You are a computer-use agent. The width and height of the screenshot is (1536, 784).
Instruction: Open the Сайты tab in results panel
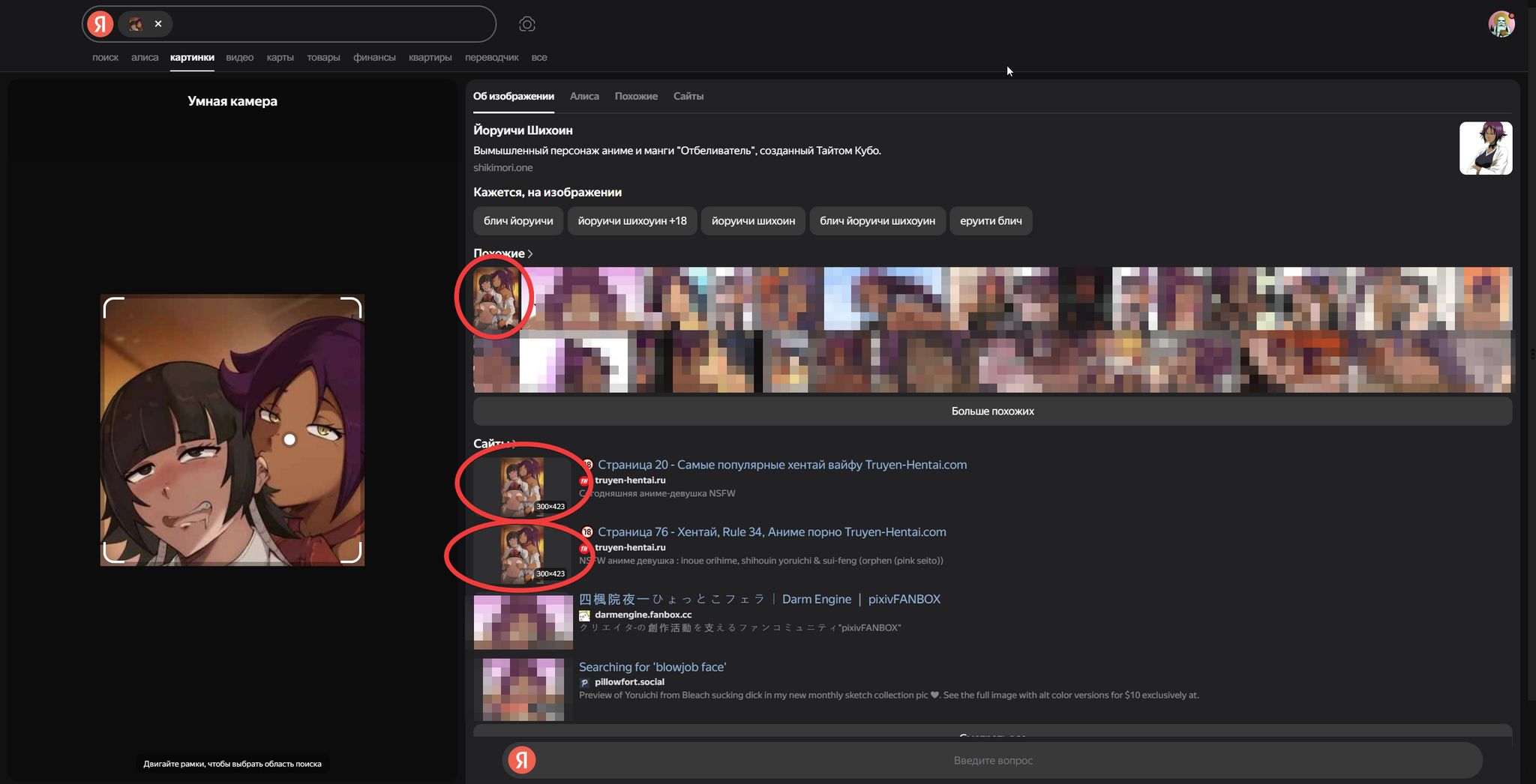tap(688, 96)
